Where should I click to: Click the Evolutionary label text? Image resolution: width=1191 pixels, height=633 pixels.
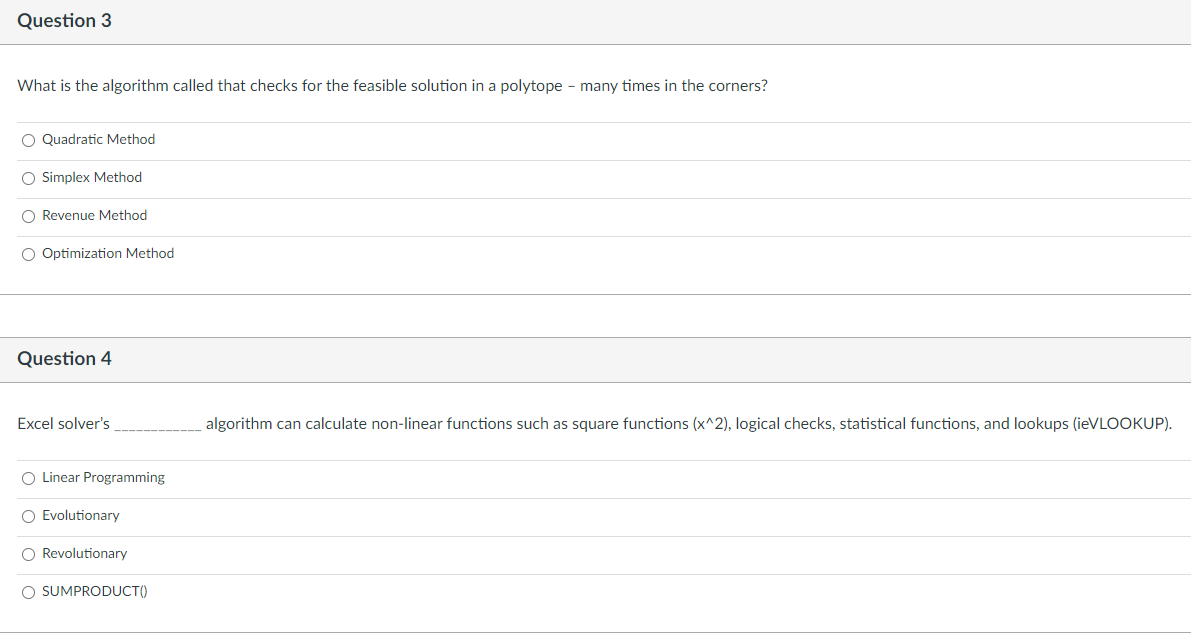[81, 515]
